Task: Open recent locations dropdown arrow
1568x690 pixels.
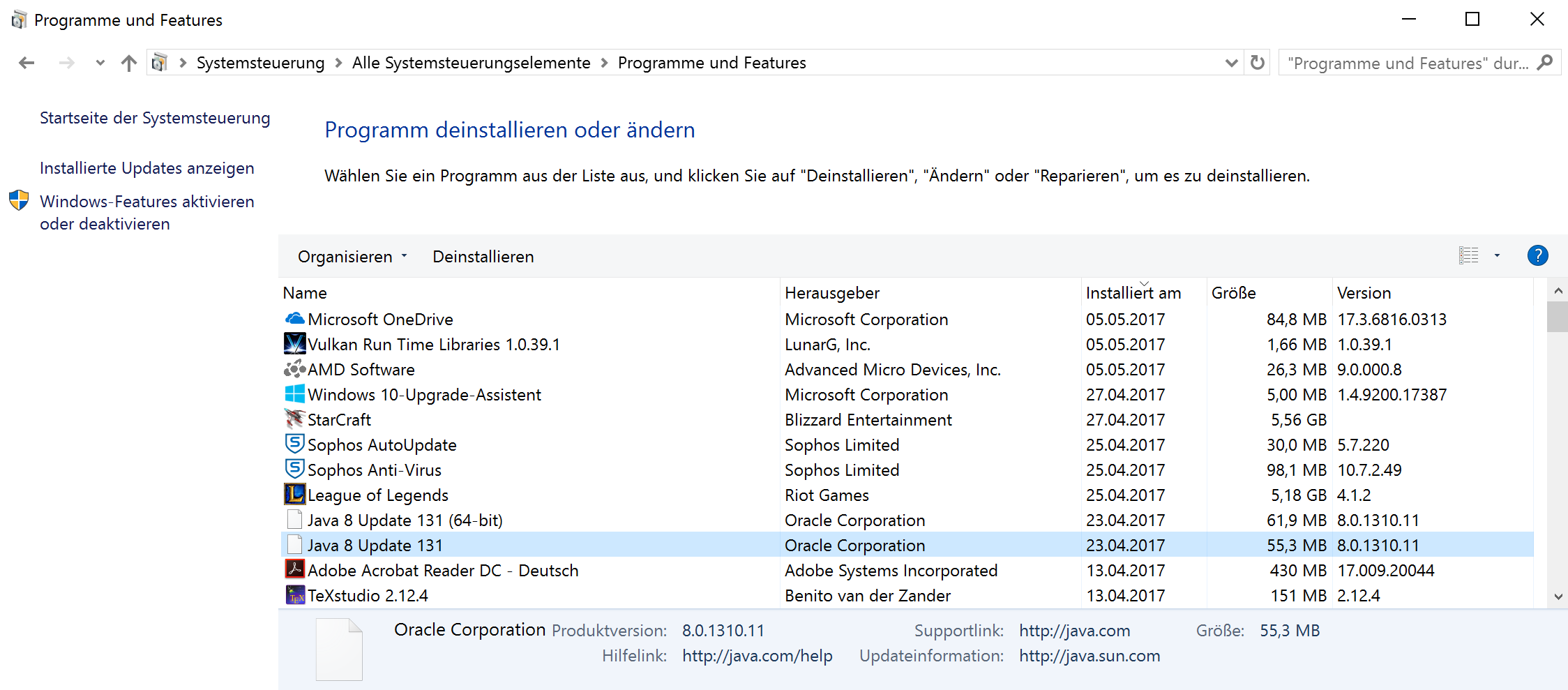Action: (100, 63)
